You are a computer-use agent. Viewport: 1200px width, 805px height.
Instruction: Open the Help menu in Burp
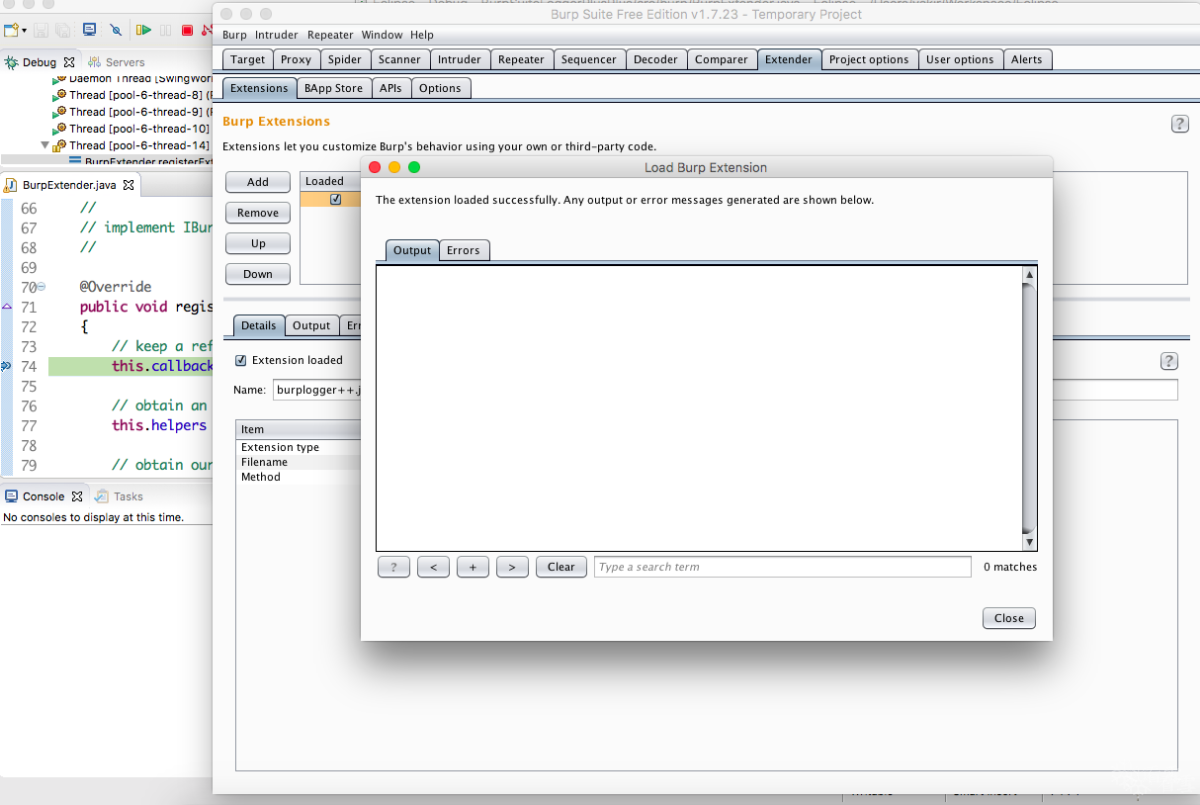click(x=422, y=35)
